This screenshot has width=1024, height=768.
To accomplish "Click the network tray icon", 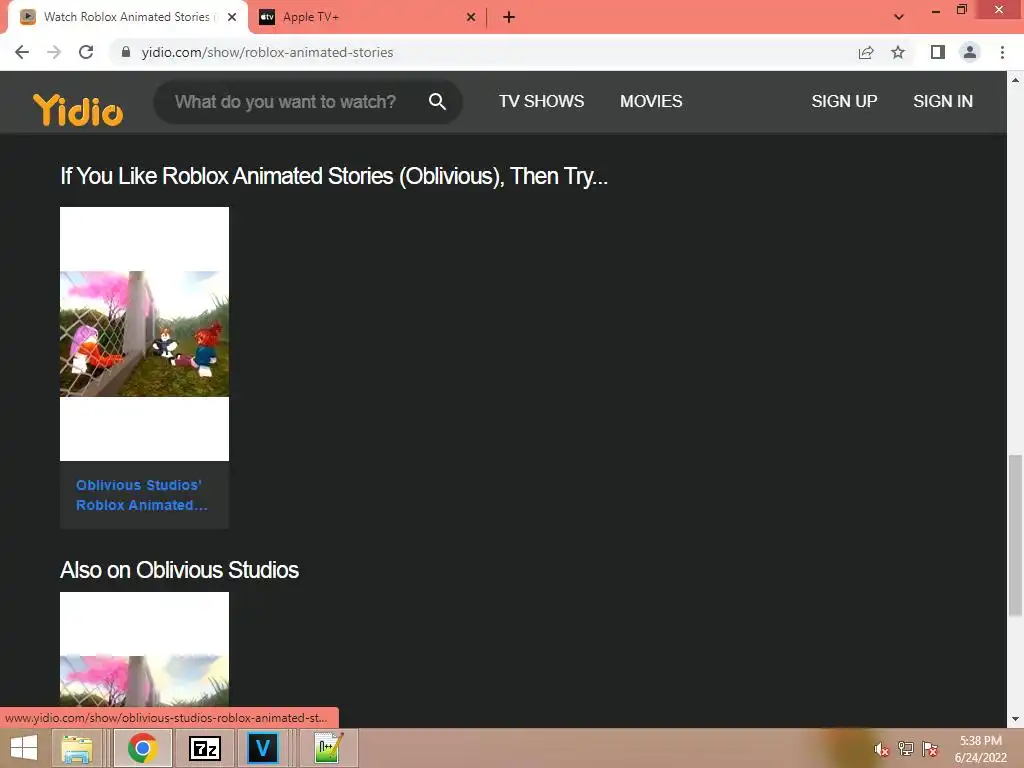I will pyautogui.click(x=906, y=749).
